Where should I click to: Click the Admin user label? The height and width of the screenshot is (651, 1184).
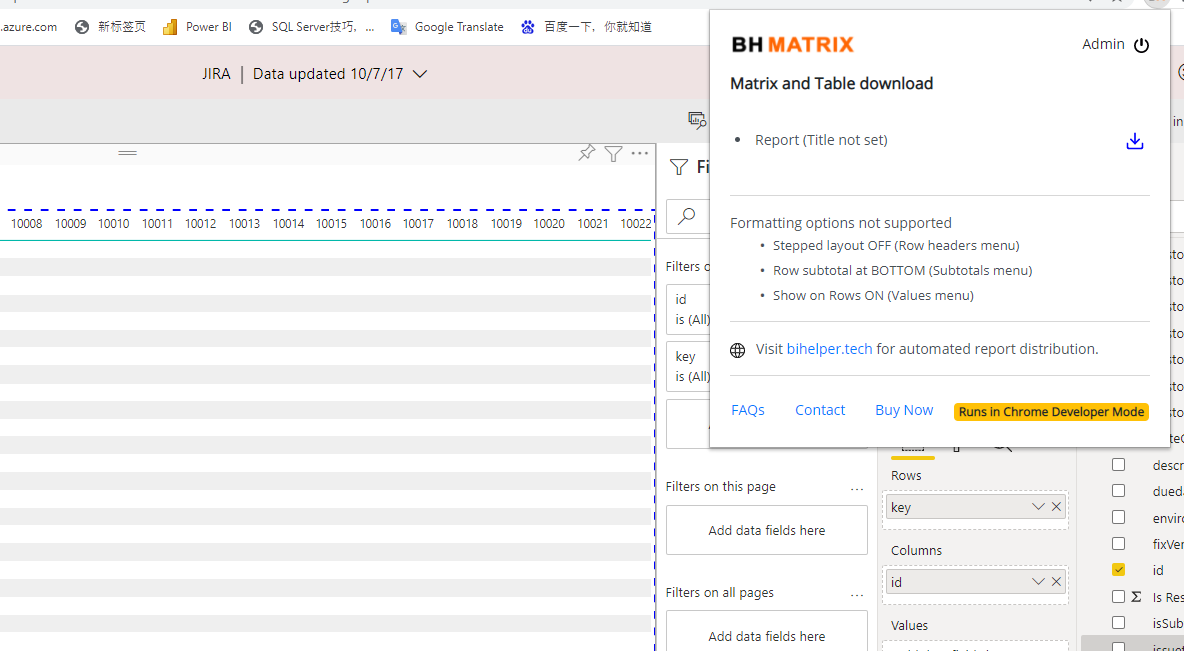1103,45
